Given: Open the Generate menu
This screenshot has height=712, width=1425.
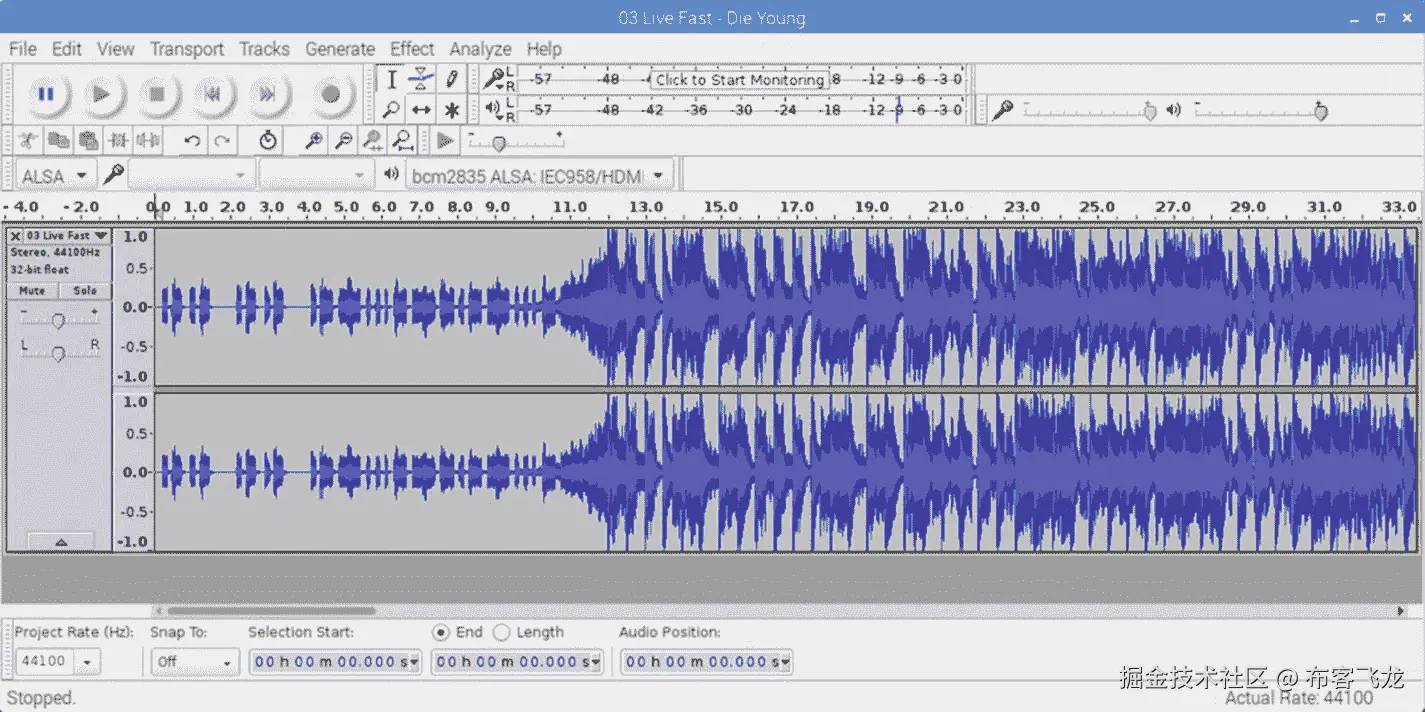Looking at the screenshot, I should tap(340, 49).
